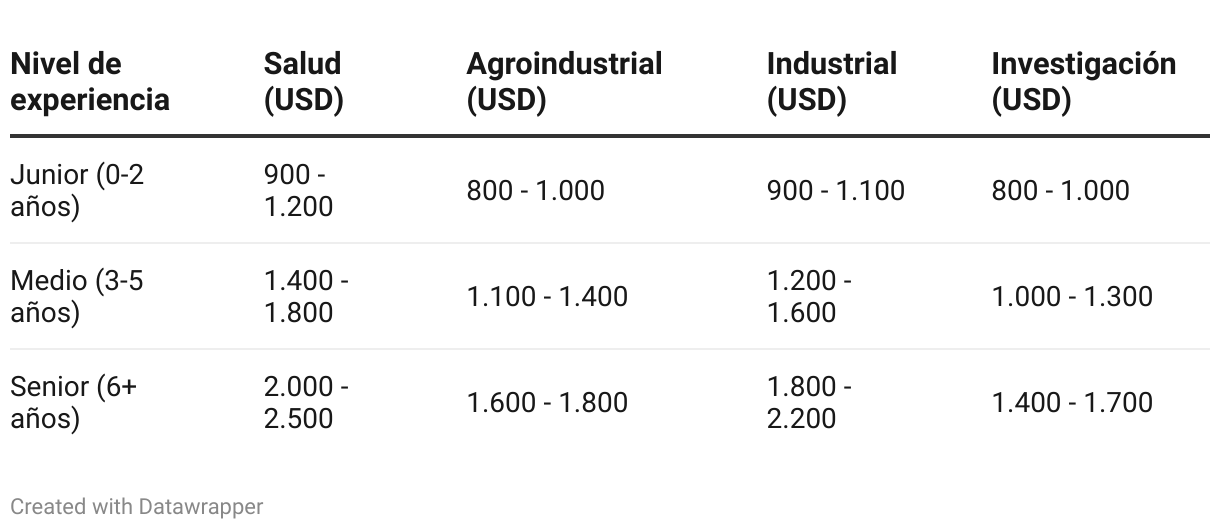Select the Senior Agroindustrial cell '1.600 - 1.800'
This screenshot has height=530, width=1220.
[x=547, y=402]
